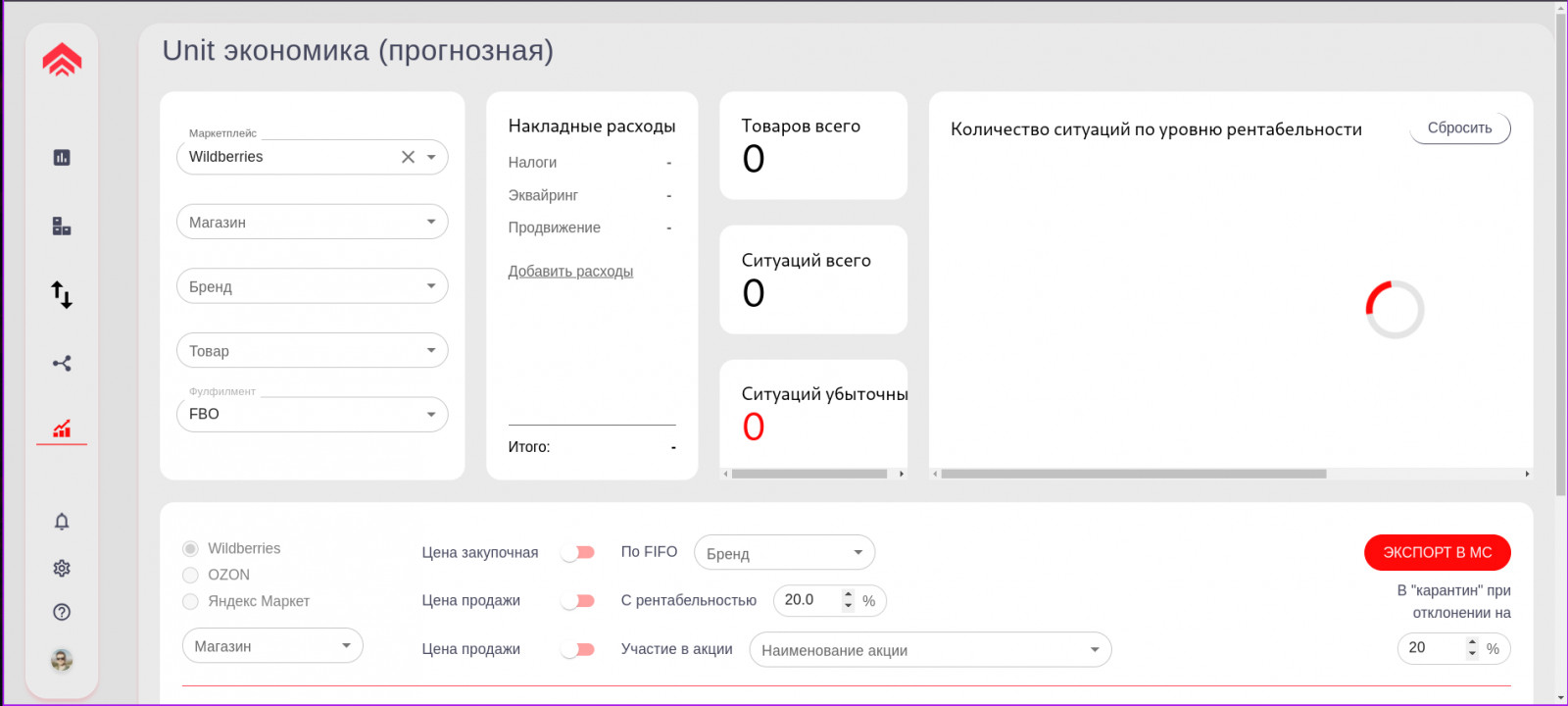This screenshot has height=706, width=1568.
Task: Click right arrow of the stats cards scrollbar
Action: [902, 474]
